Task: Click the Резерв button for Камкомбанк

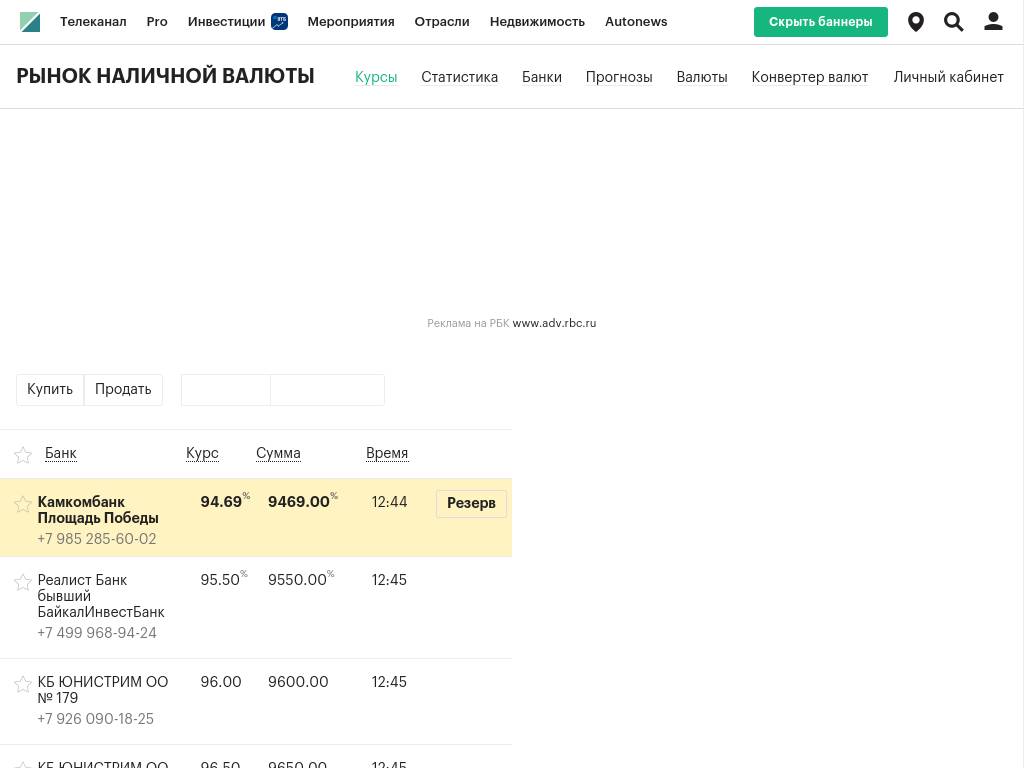Action: pos(471,503)
